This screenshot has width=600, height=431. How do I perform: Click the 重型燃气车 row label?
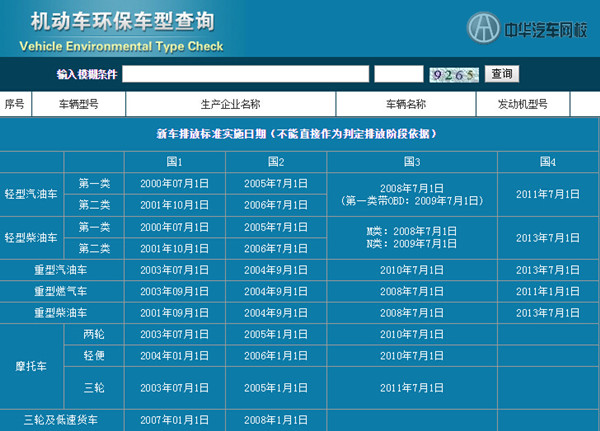click(x=61, y=292)
